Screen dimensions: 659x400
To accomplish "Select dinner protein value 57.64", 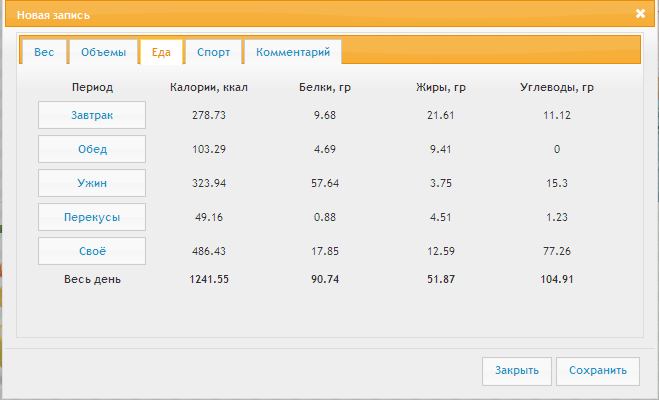I will point(325,183).
